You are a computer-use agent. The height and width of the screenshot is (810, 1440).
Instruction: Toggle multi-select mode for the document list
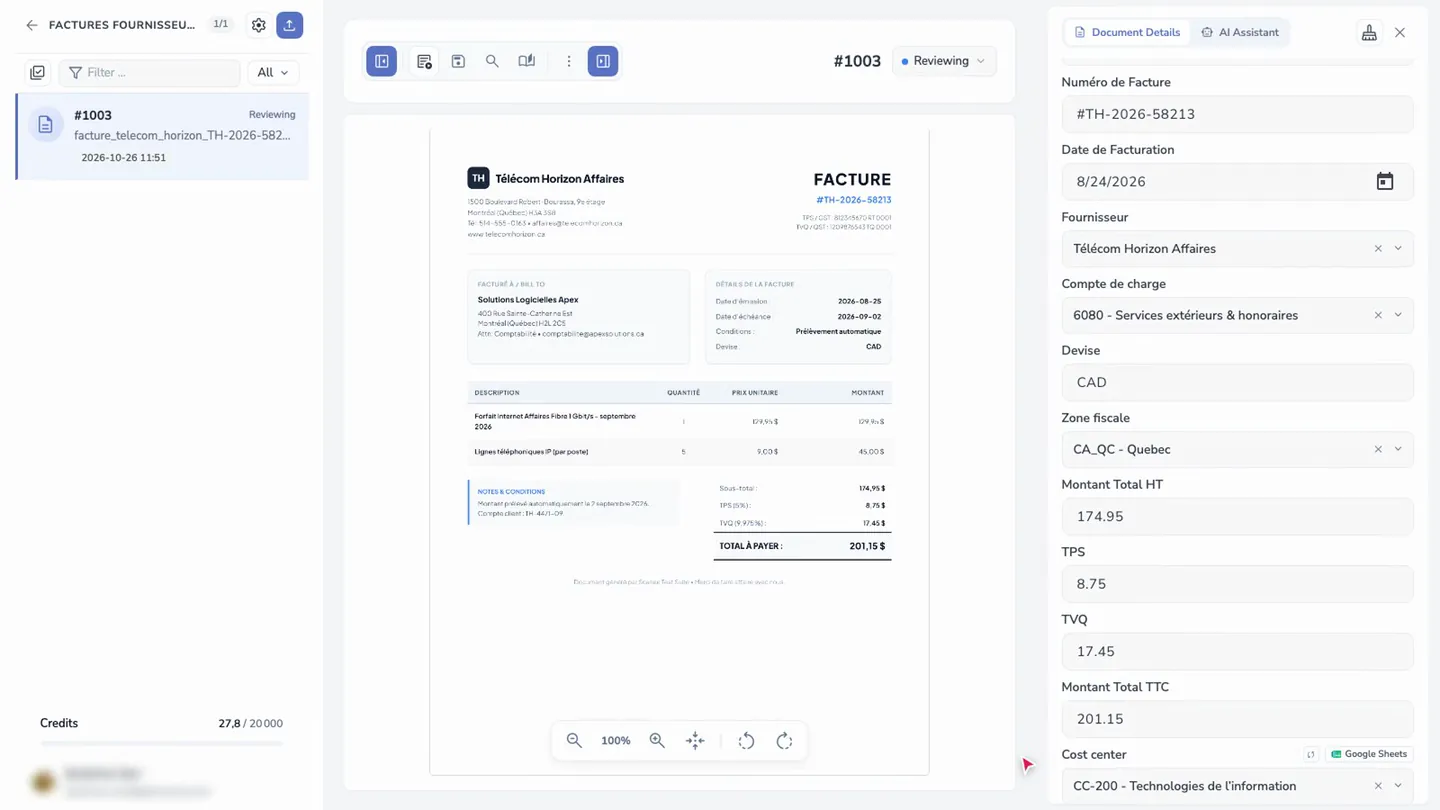click(38, 72)
